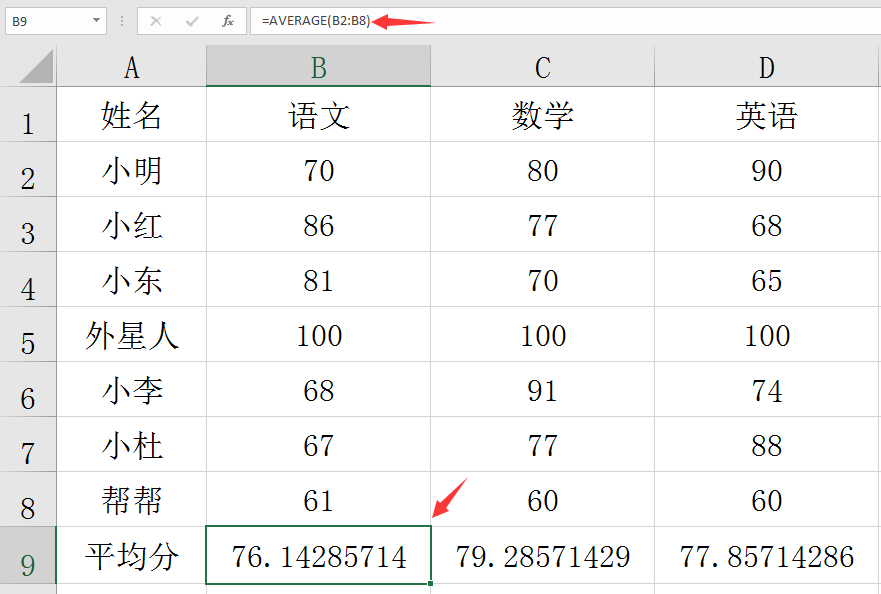Click 小明's 语文 score 70
Screen dimensions: 881x594
tap(319, 169)
